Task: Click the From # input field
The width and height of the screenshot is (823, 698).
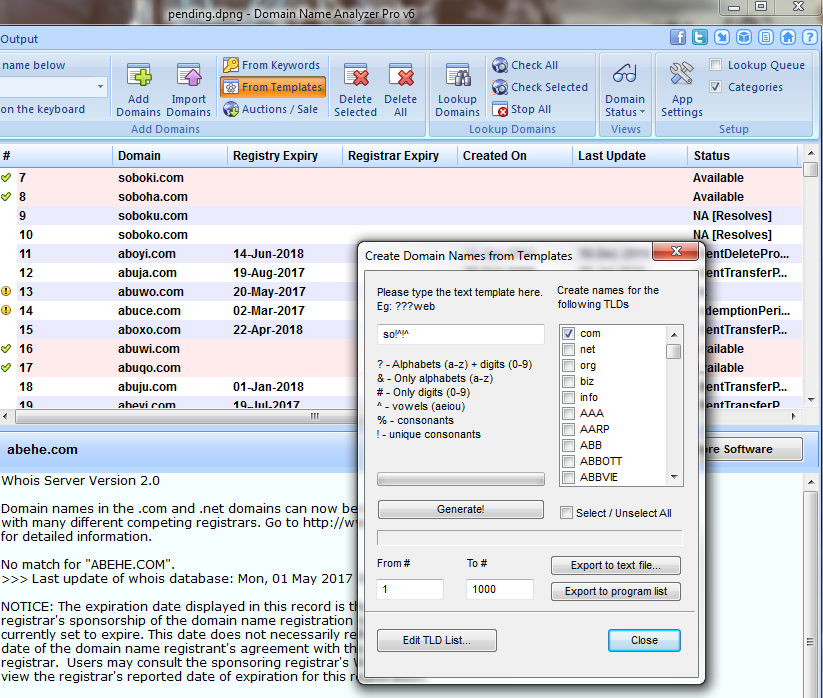Action: point(410,589)
